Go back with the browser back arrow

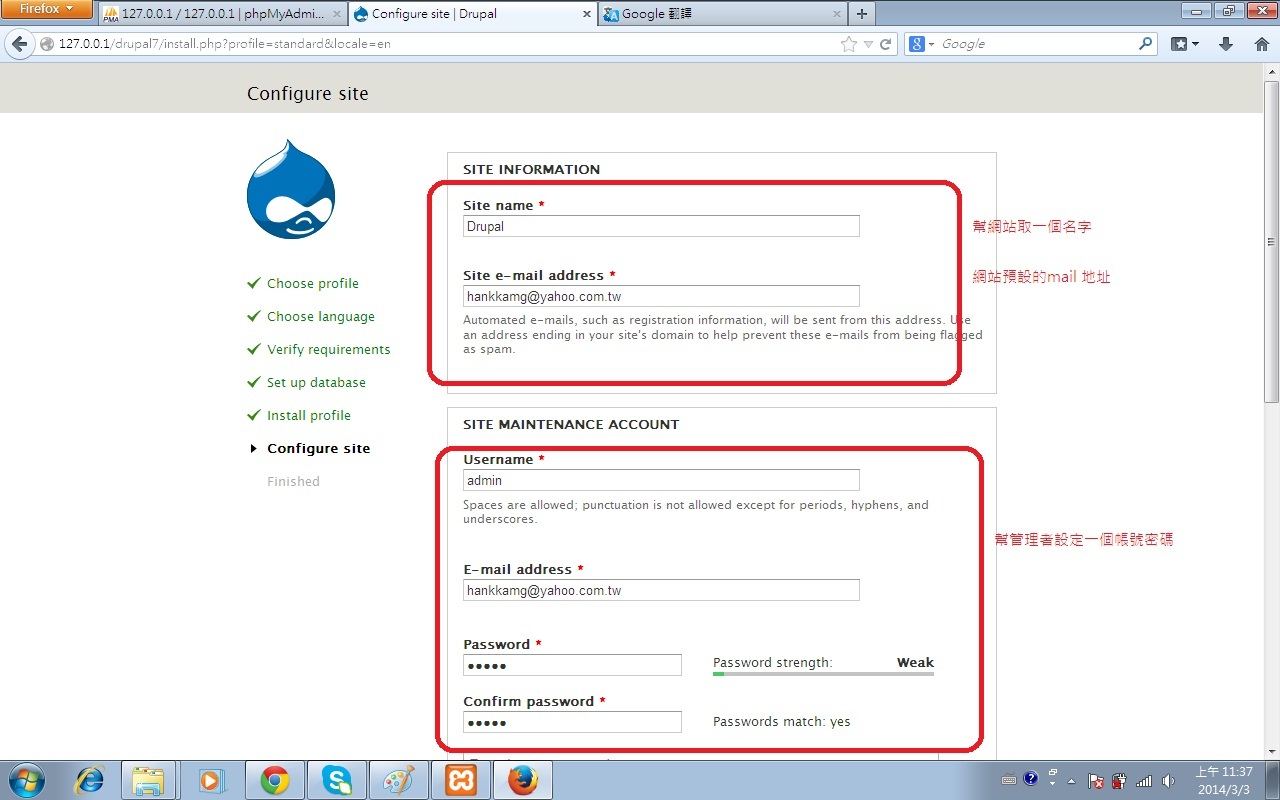coord(19,44)
